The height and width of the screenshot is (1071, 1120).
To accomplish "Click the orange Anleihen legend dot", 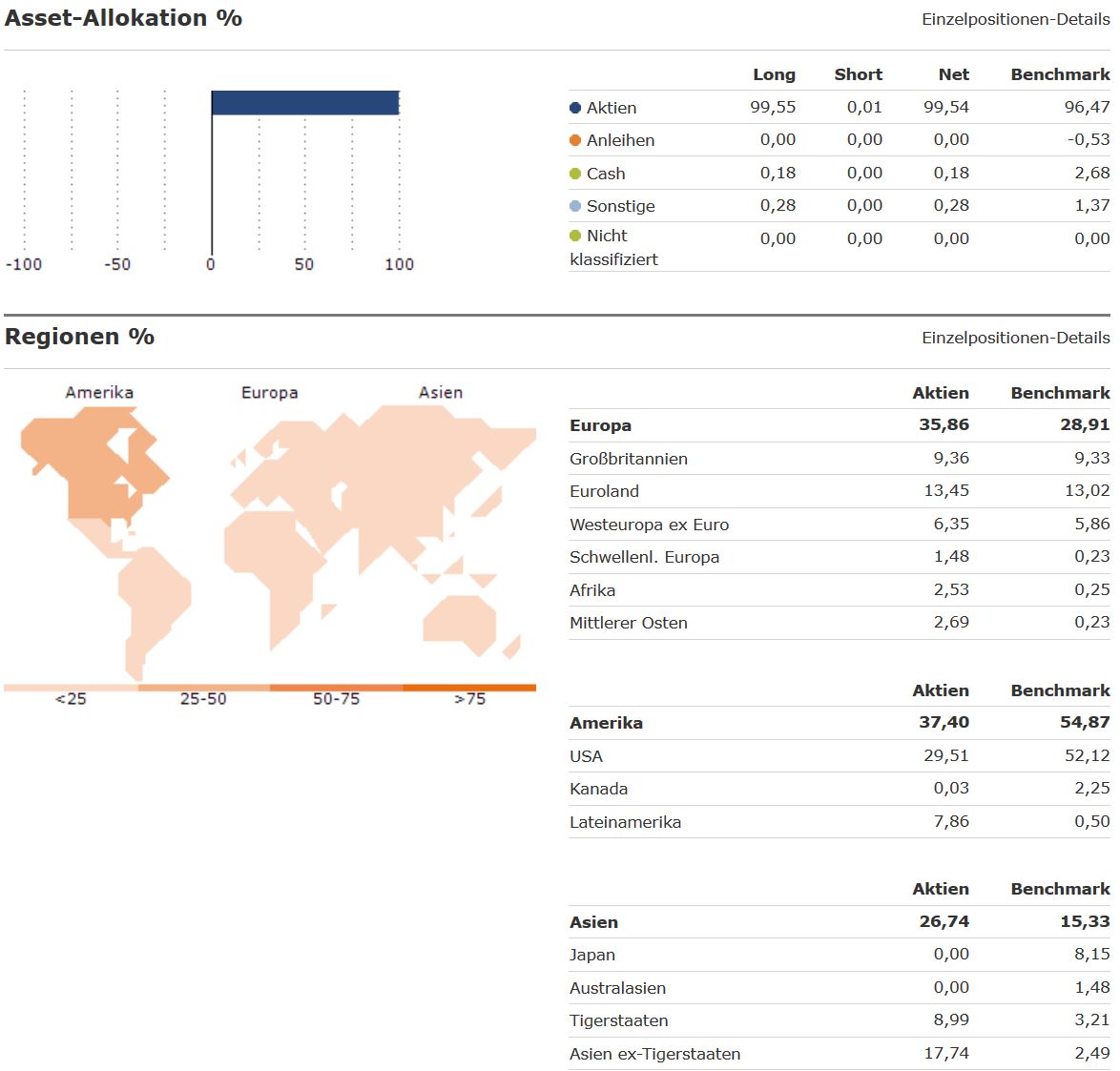I will click(x=575, y=140).
